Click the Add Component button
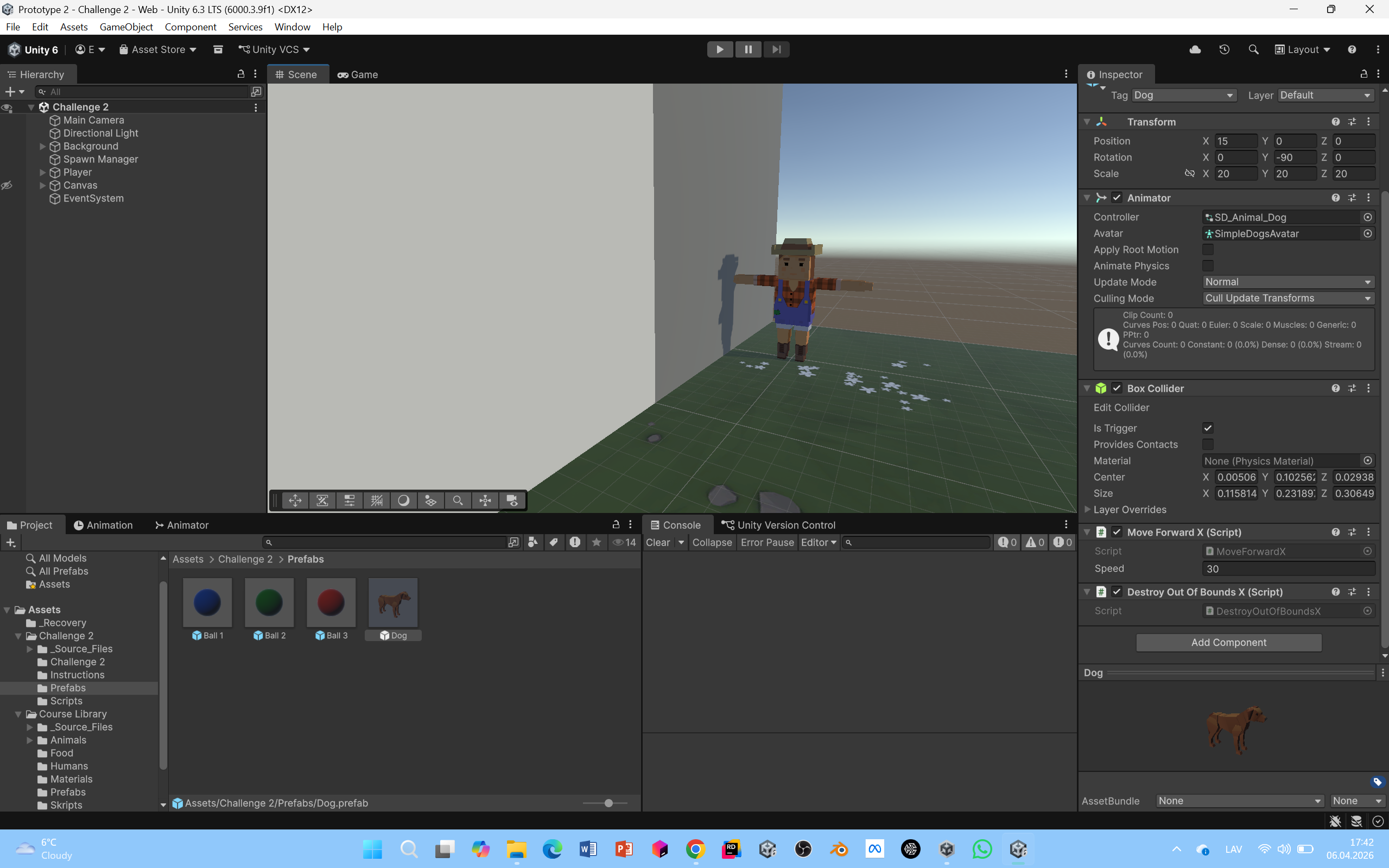The width and height of the screenshot is (1389, 868). [x=1228, y=642]
